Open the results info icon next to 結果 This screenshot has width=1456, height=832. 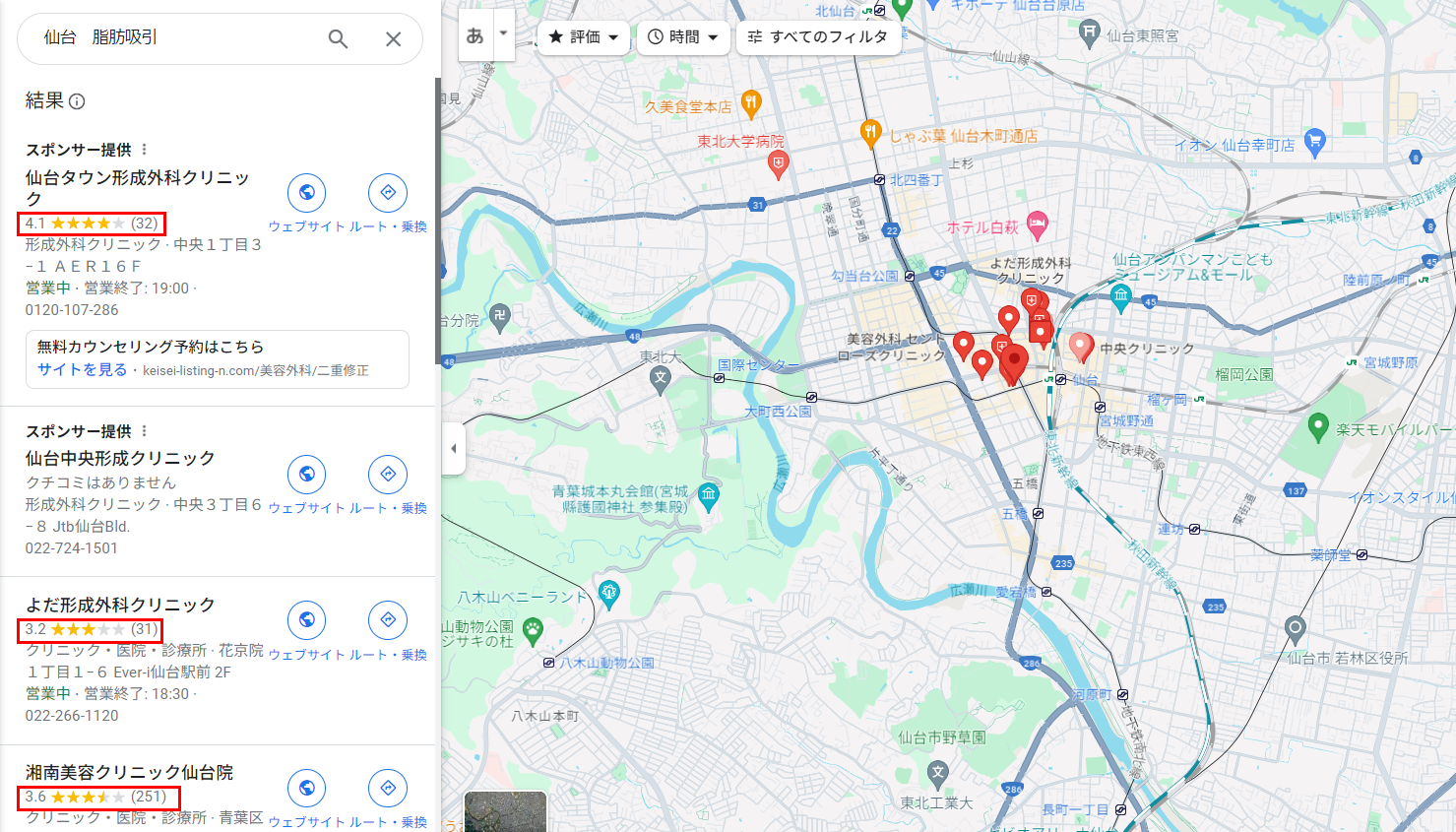[77, 101]
